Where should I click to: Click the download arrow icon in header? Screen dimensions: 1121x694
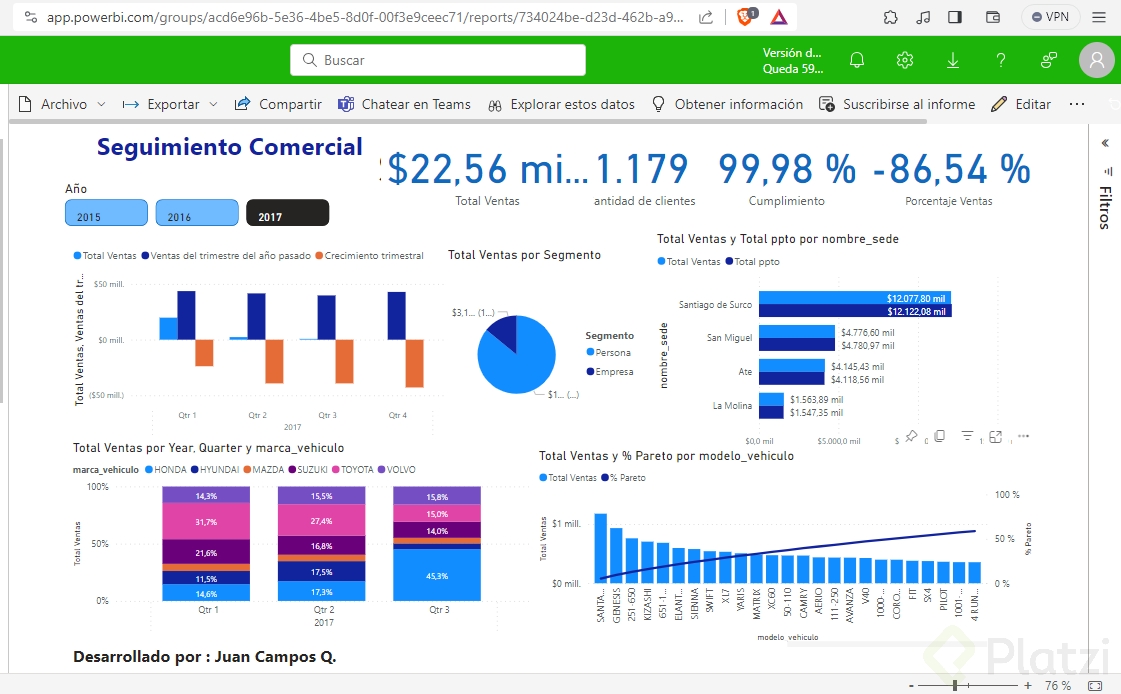pos(953,60)
